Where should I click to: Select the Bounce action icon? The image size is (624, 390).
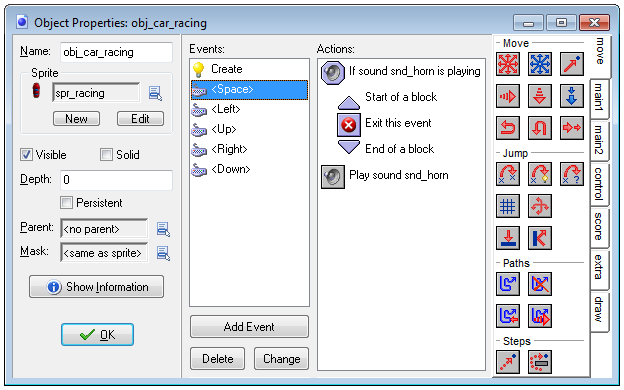(540, 238)
